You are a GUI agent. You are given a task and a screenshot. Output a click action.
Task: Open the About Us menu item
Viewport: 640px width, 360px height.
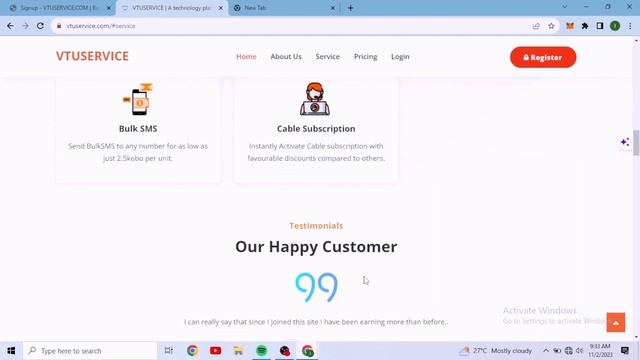point(286,57)
